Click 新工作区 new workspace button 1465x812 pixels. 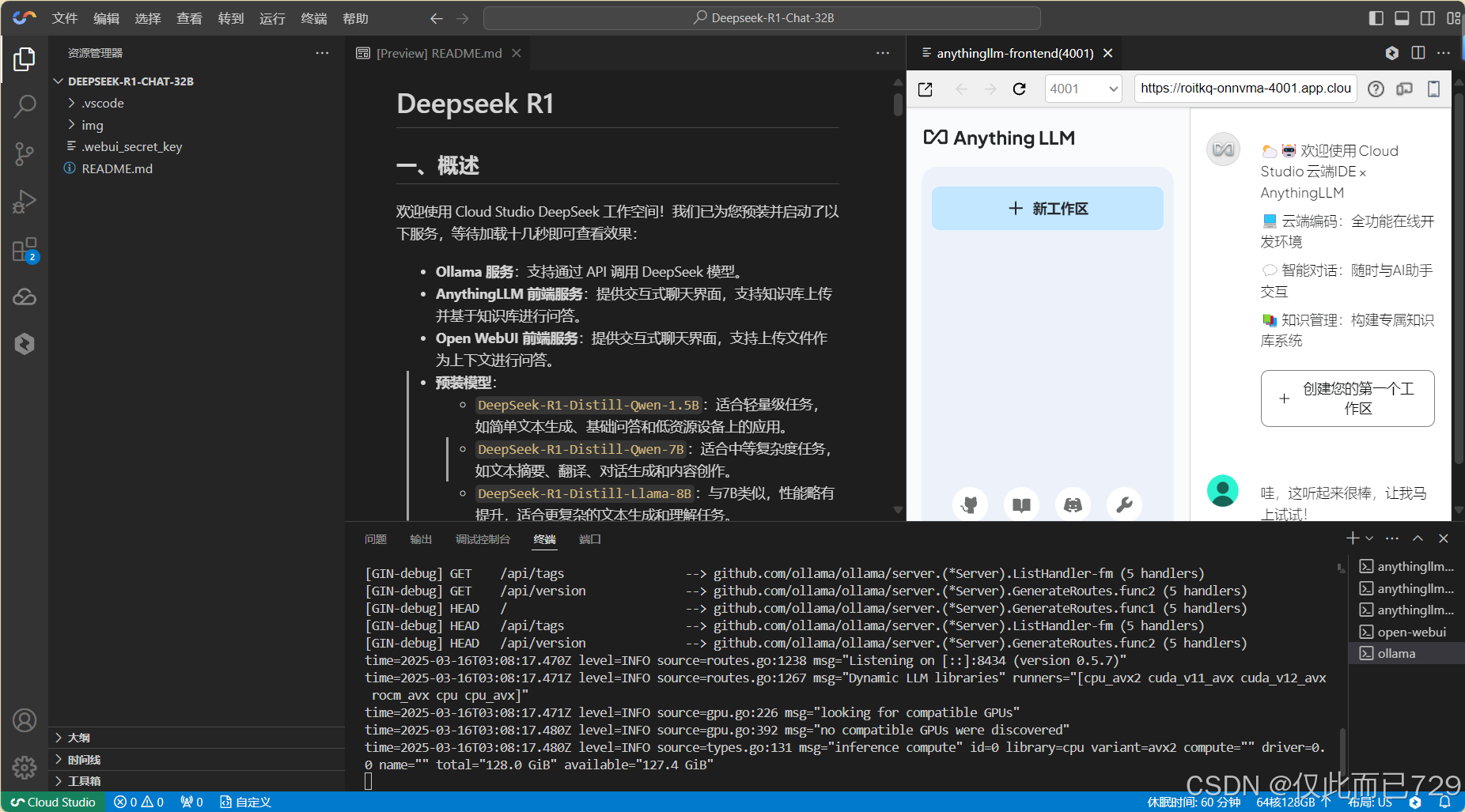pyautogui.click(x=1047, y=209)
